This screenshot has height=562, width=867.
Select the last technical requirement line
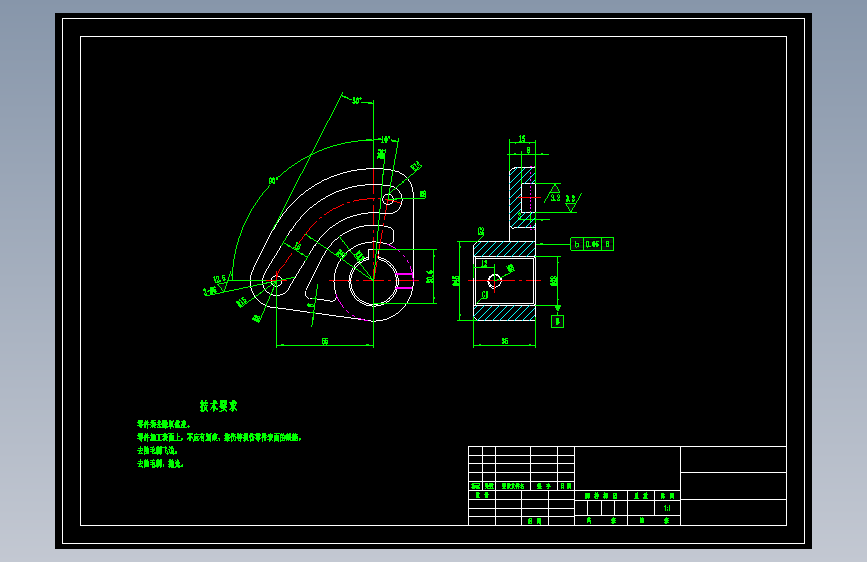(x=160, y=464)
